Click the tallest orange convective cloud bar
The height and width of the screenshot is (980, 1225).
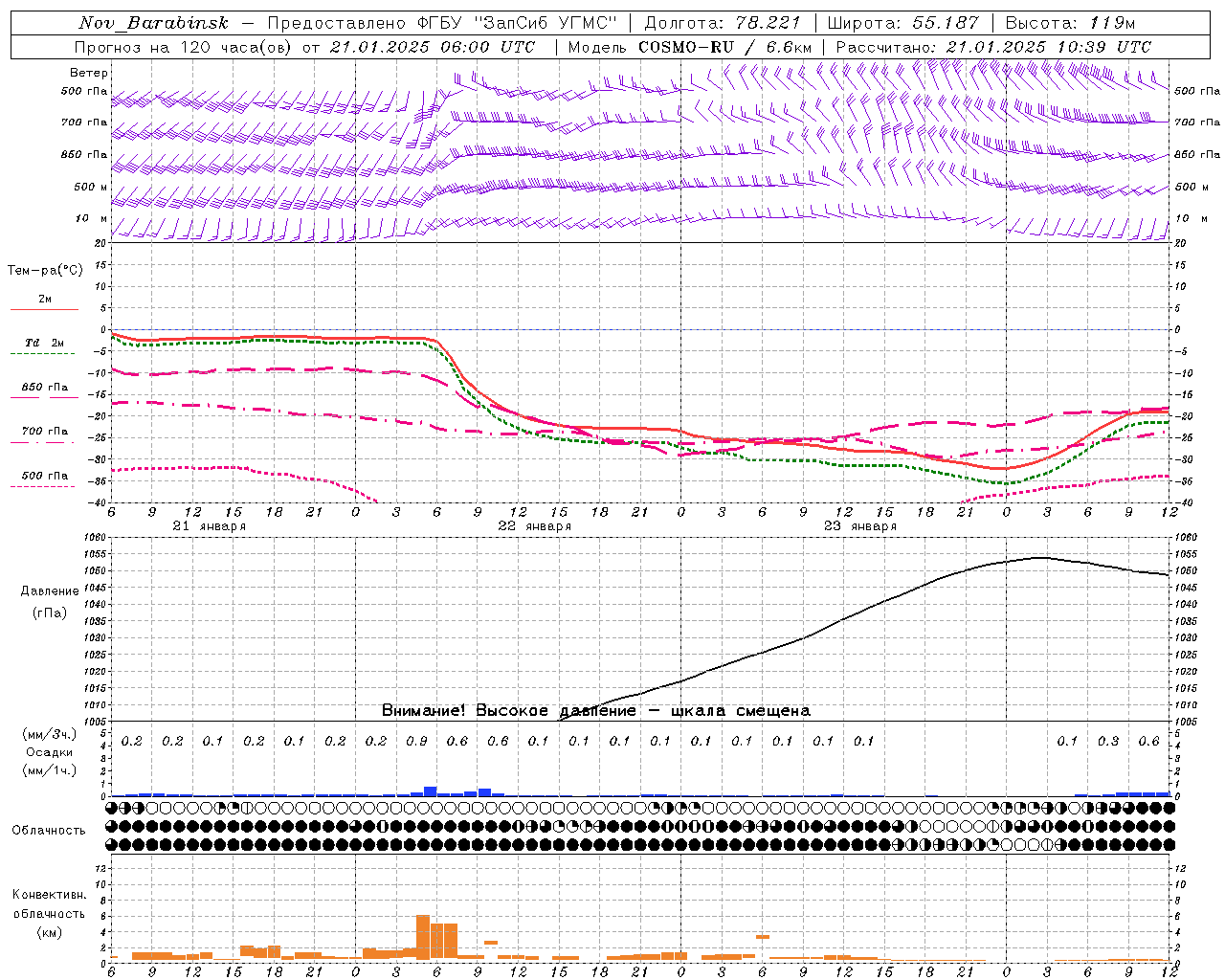click(x=423, y=938)
